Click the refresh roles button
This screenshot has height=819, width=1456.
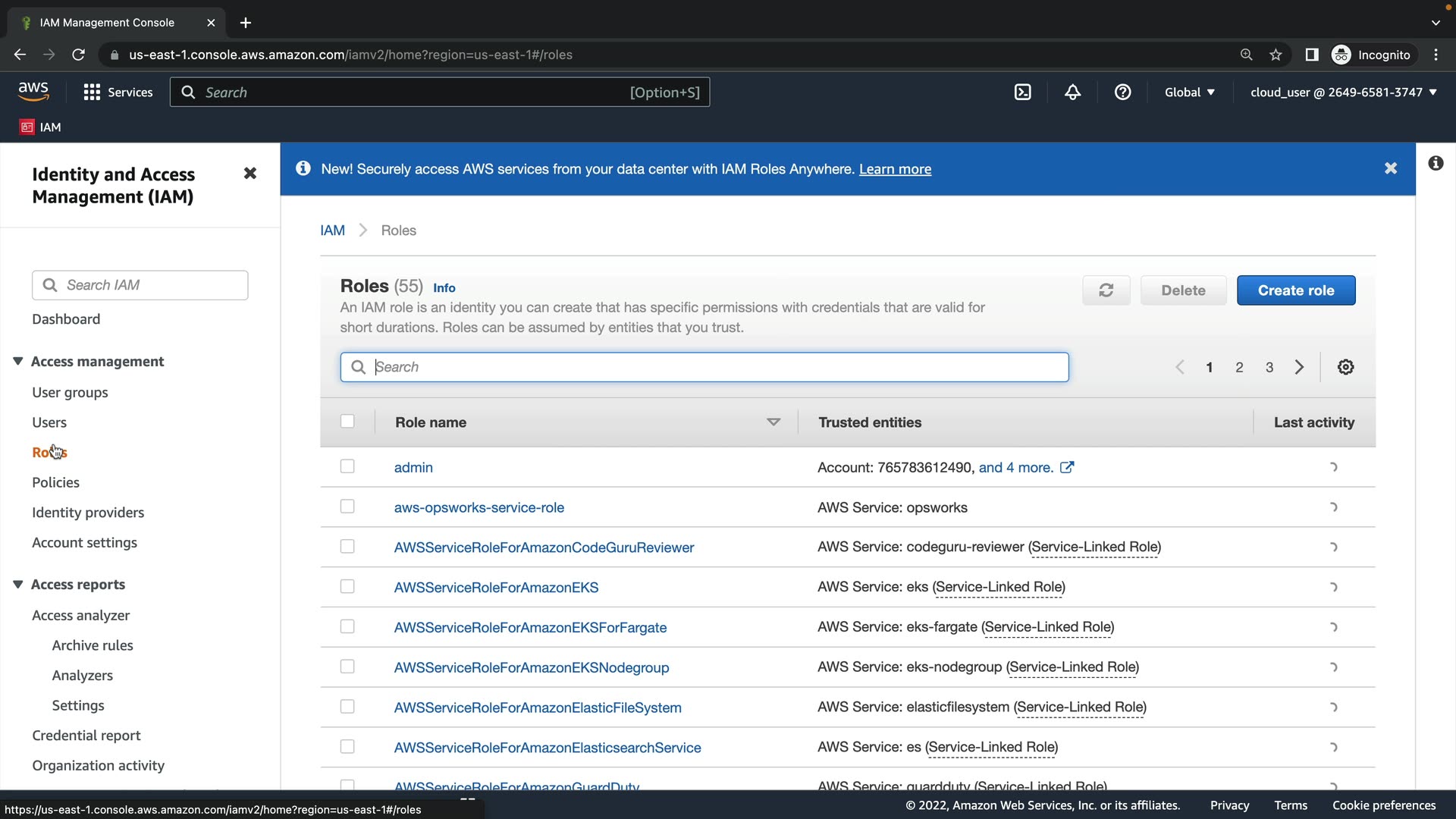tap(1106, 290)
